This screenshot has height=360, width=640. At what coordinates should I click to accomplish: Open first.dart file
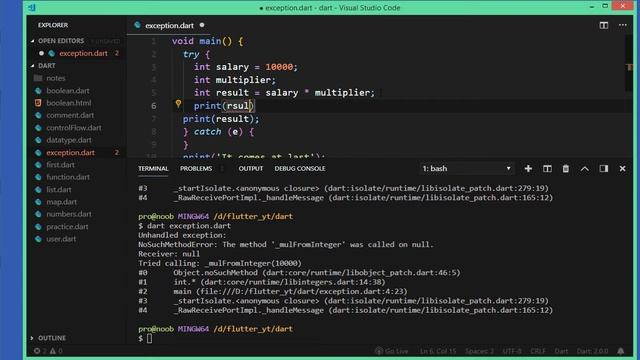click(x=60, y=165)
